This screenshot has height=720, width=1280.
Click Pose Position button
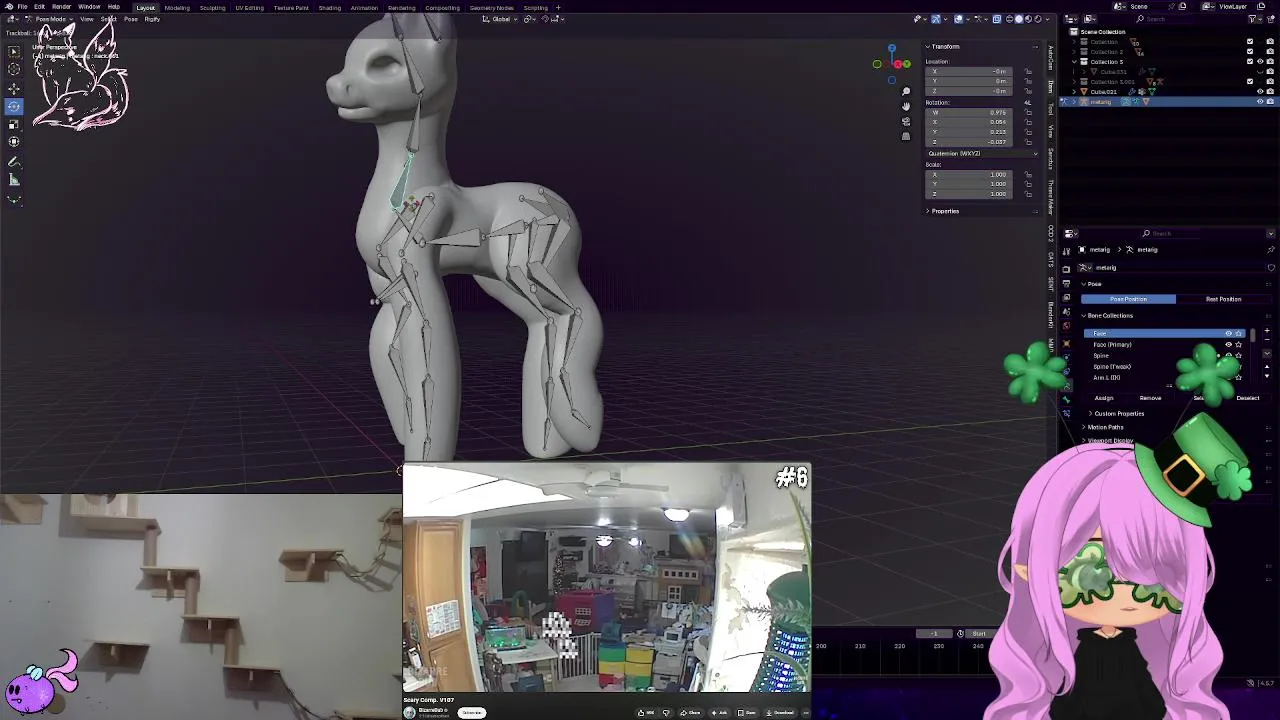pyautogui.click(x=1128, y=299)
